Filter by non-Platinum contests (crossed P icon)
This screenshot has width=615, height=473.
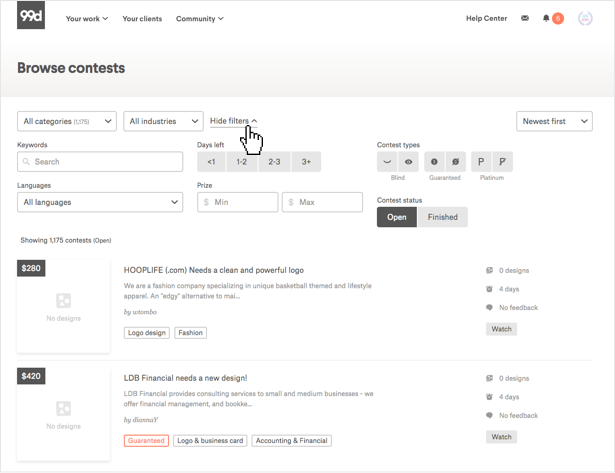[502, 161]
